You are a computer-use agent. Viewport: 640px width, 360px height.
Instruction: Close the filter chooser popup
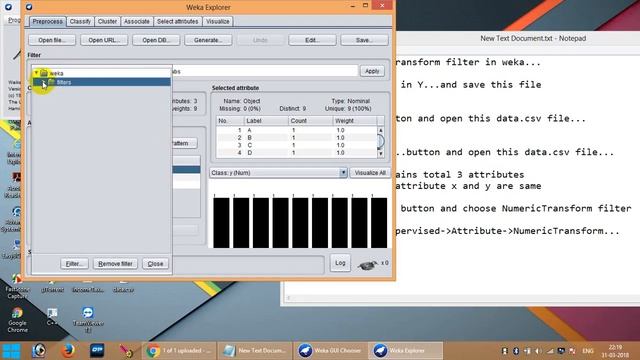(155, 264)
